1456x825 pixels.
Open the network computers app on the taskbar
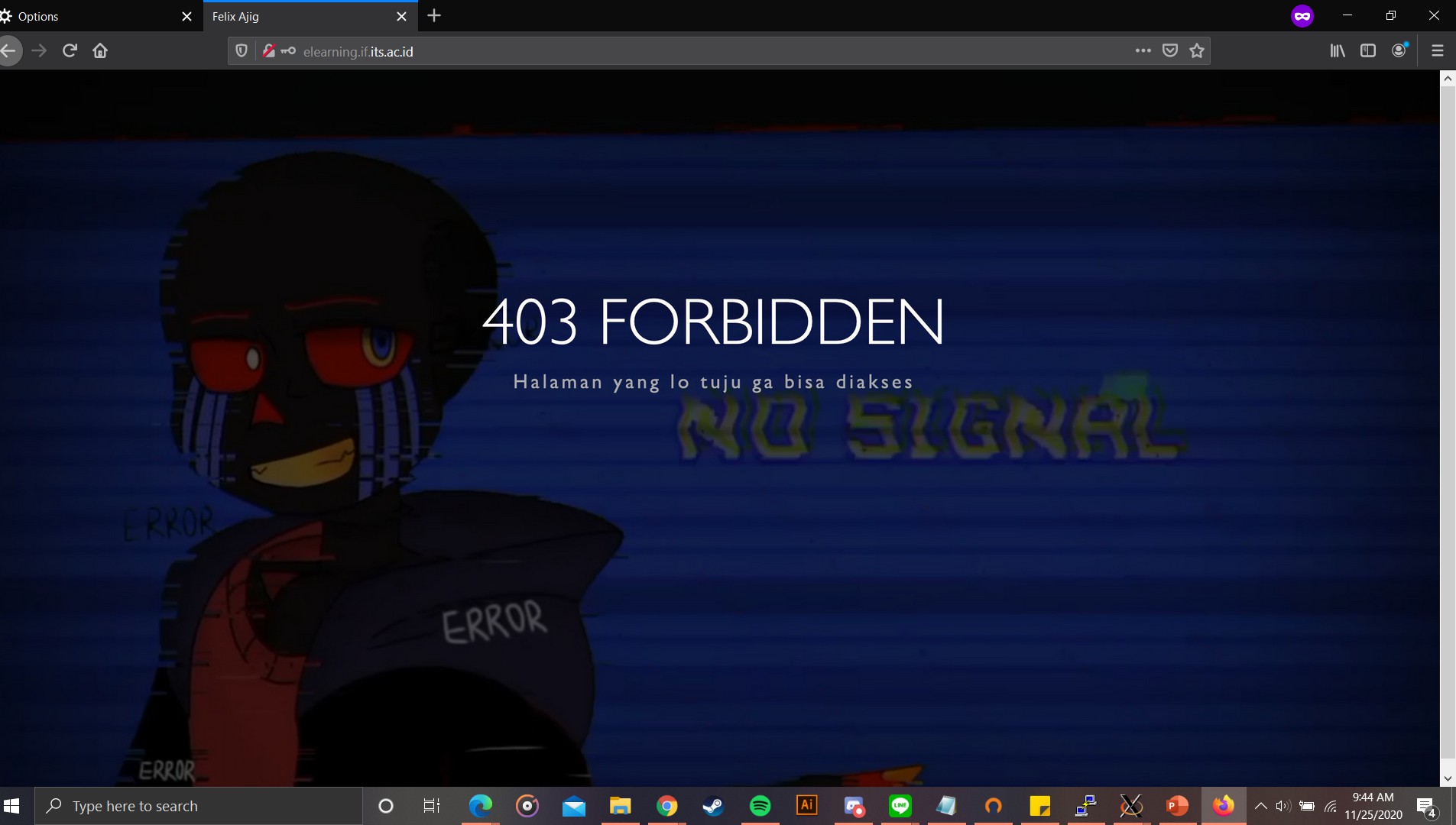click(x=1086, y=806)
